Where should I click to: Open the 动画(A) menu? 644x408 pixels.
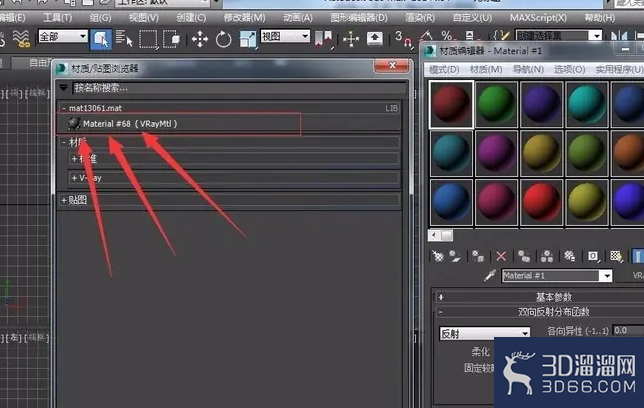[x=297, y=18]
